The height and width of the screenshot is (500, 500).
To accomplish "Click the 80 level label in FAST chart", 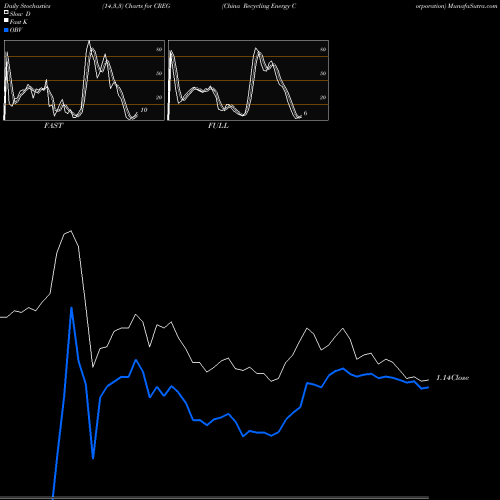I will click(159, 49).
